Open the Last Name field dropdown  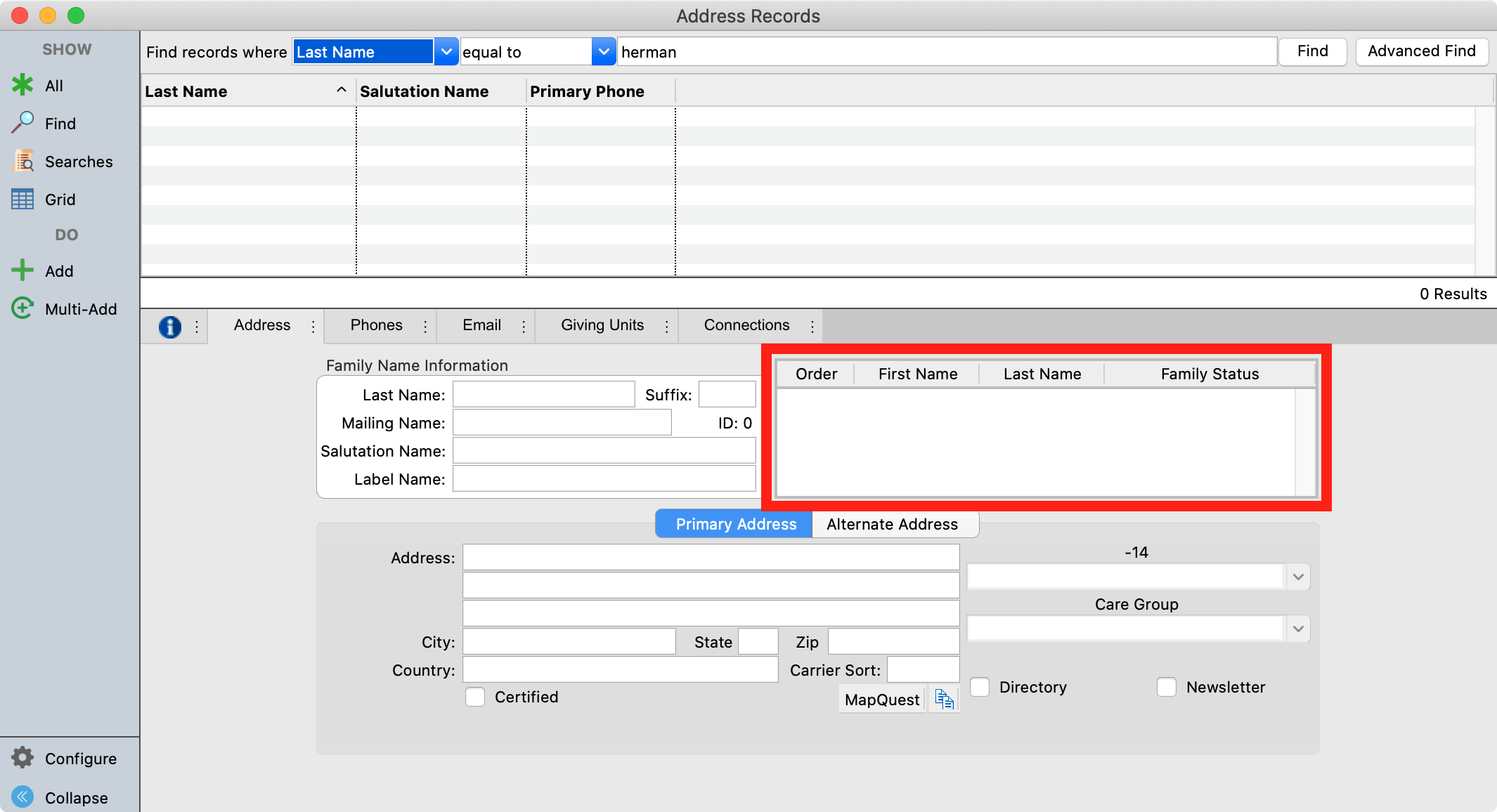(x=446, y=52)
